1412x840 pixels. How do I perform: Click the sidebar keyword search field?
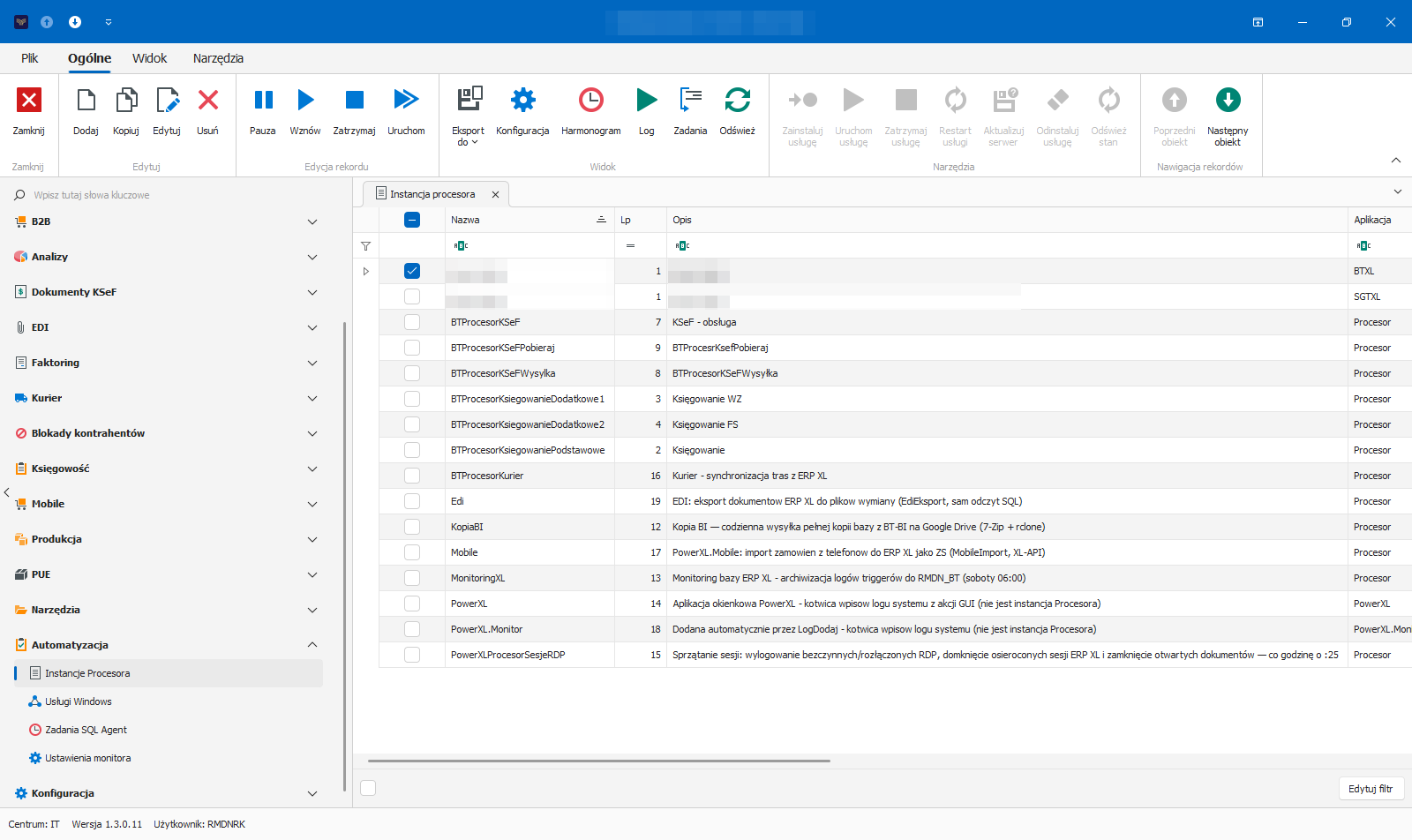tap(176, 195)
